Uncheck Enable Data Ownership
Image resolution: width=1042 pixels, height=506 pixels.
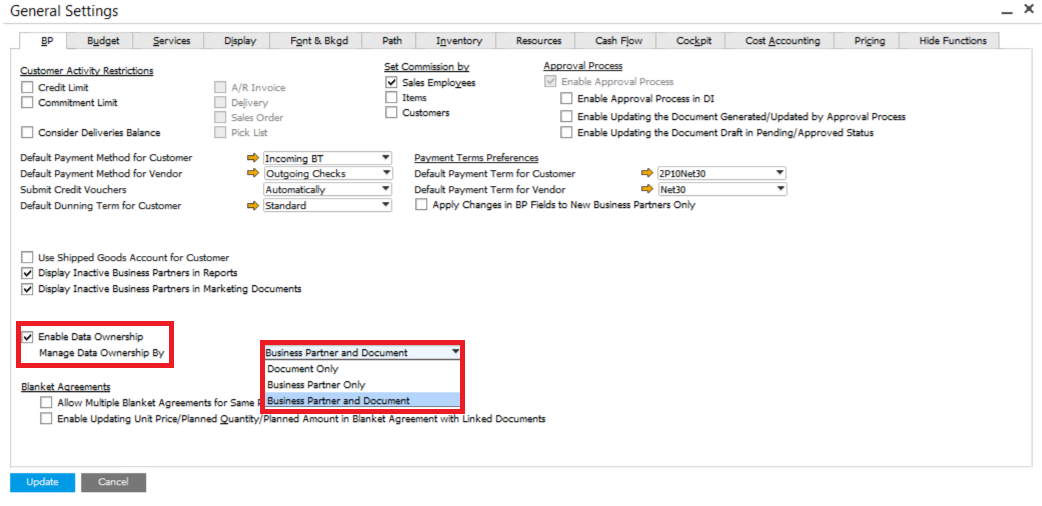[x=28, y=337]
